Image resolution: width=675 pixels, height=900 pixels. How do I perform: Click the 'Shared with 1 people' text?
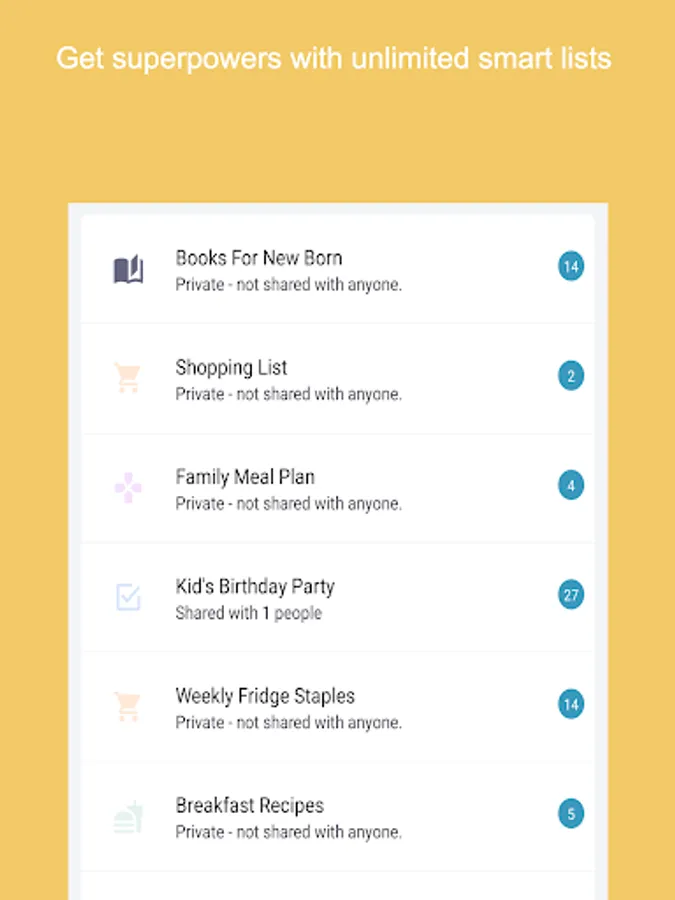pos(249,613)
